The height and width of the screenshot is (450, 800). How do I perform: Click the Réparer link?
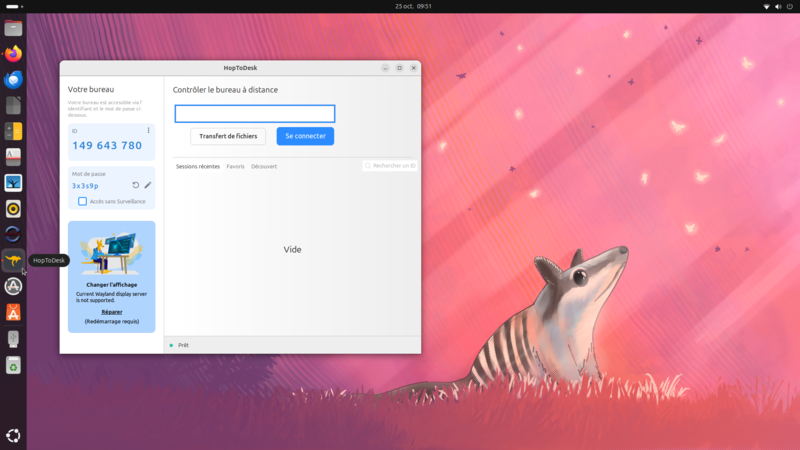coord(112,312)
